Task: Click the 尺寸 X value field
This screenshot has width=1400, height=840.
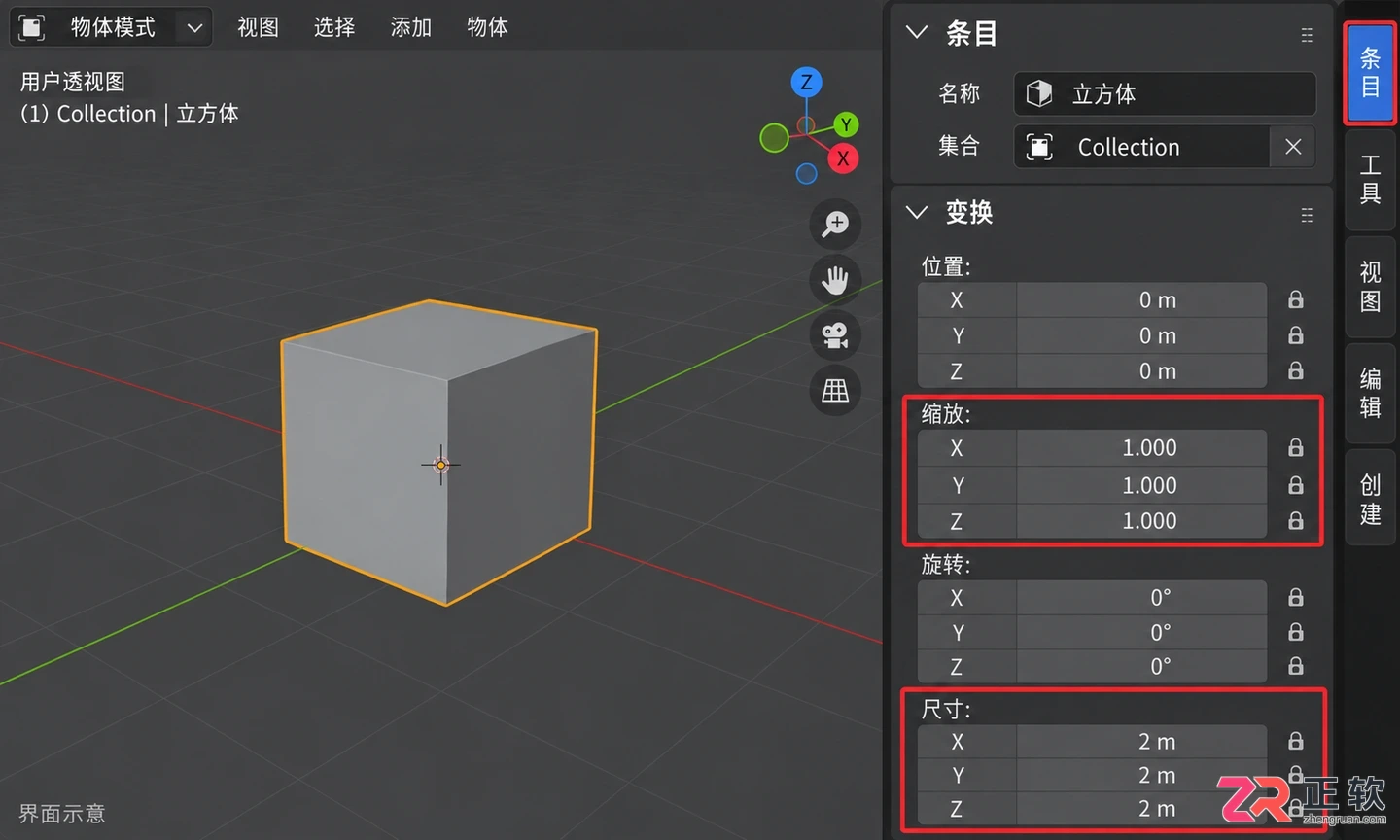Action: click(x=1141, y=742)
